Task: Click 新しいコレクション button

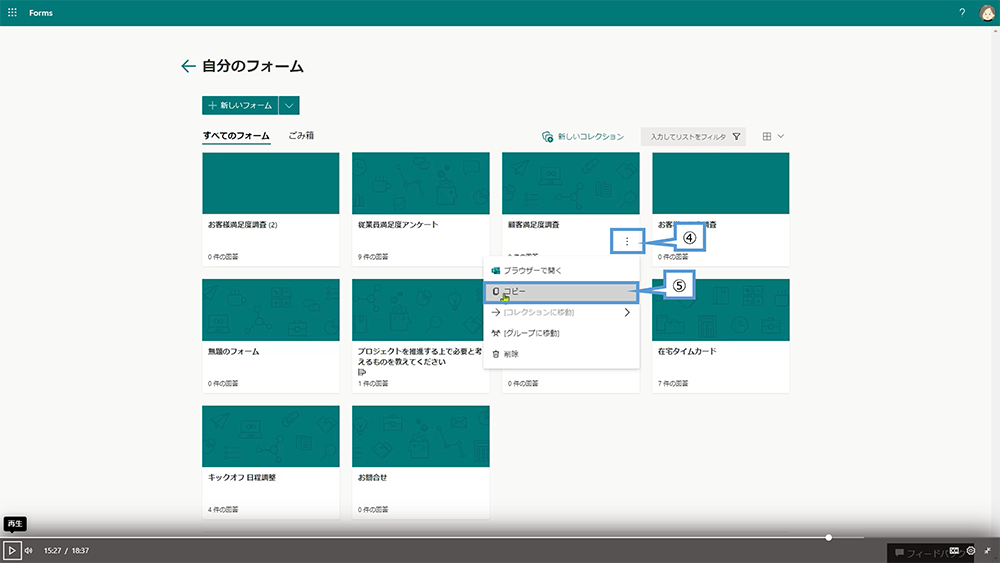Action: [583, 136]
